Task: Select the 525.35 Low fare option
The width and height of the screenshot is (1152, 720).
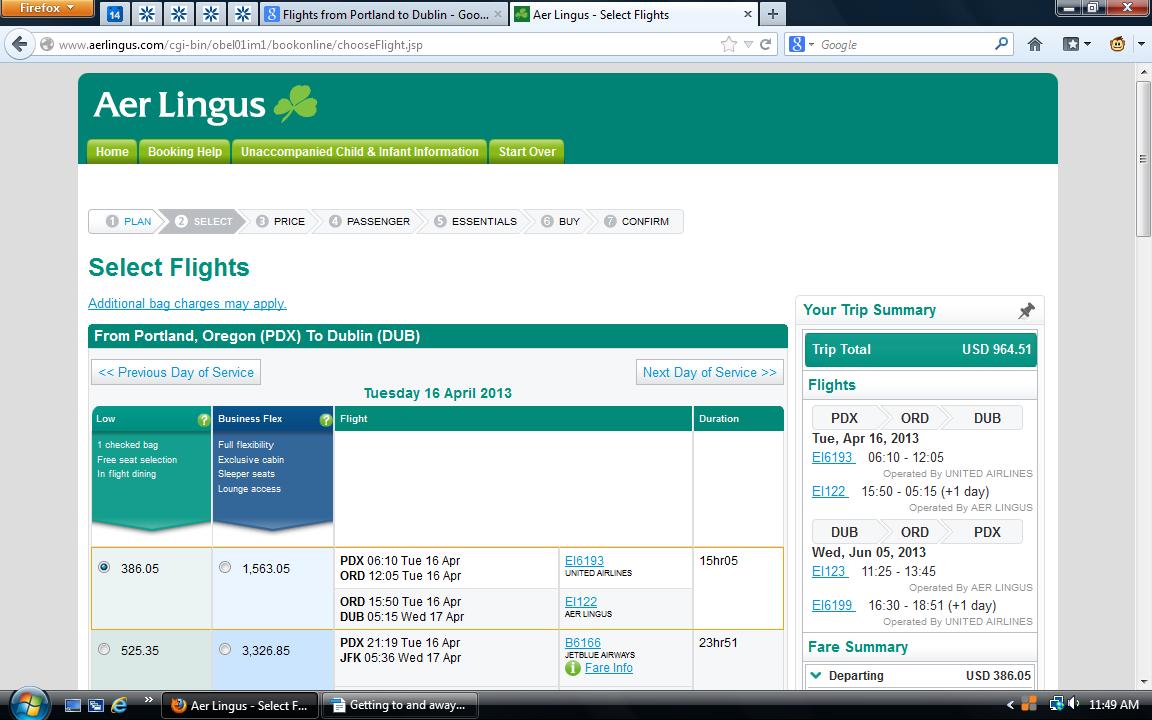Action: point(104,650)
